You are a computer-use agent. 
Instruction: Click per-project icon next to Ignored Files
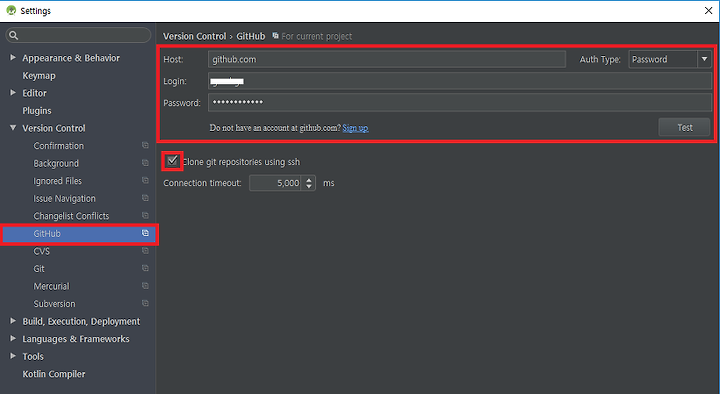[x=145, y=180]
